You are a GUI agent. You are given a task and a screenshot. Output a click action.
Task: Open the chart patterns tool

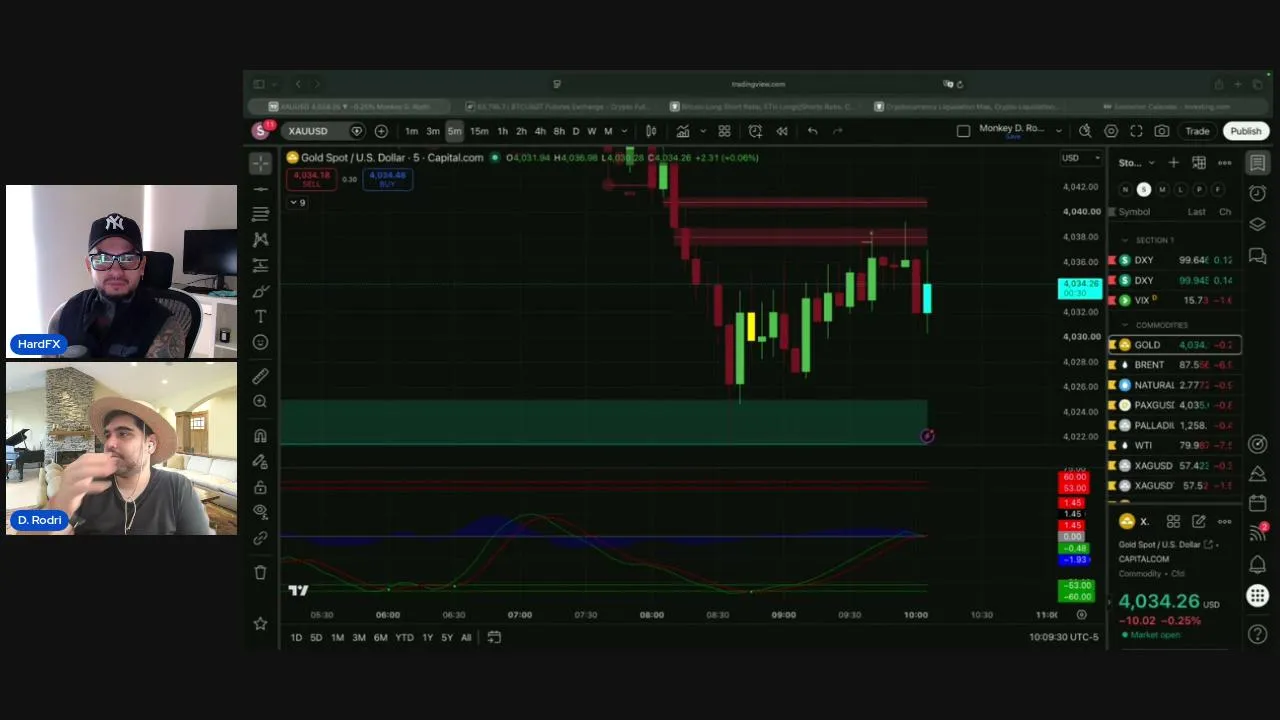261,240
